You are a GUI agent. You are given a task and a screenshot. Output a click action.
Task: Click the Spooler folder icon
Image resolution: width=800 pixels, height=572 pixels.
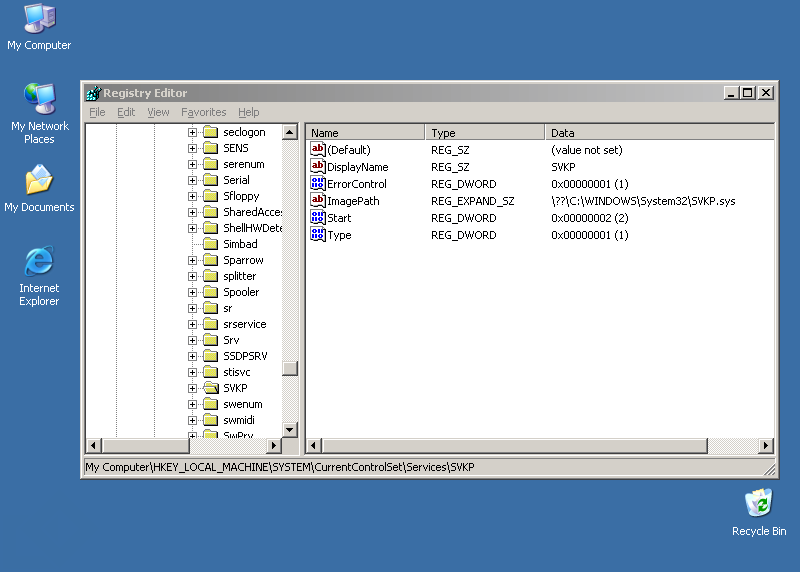(x=211, y=292)
